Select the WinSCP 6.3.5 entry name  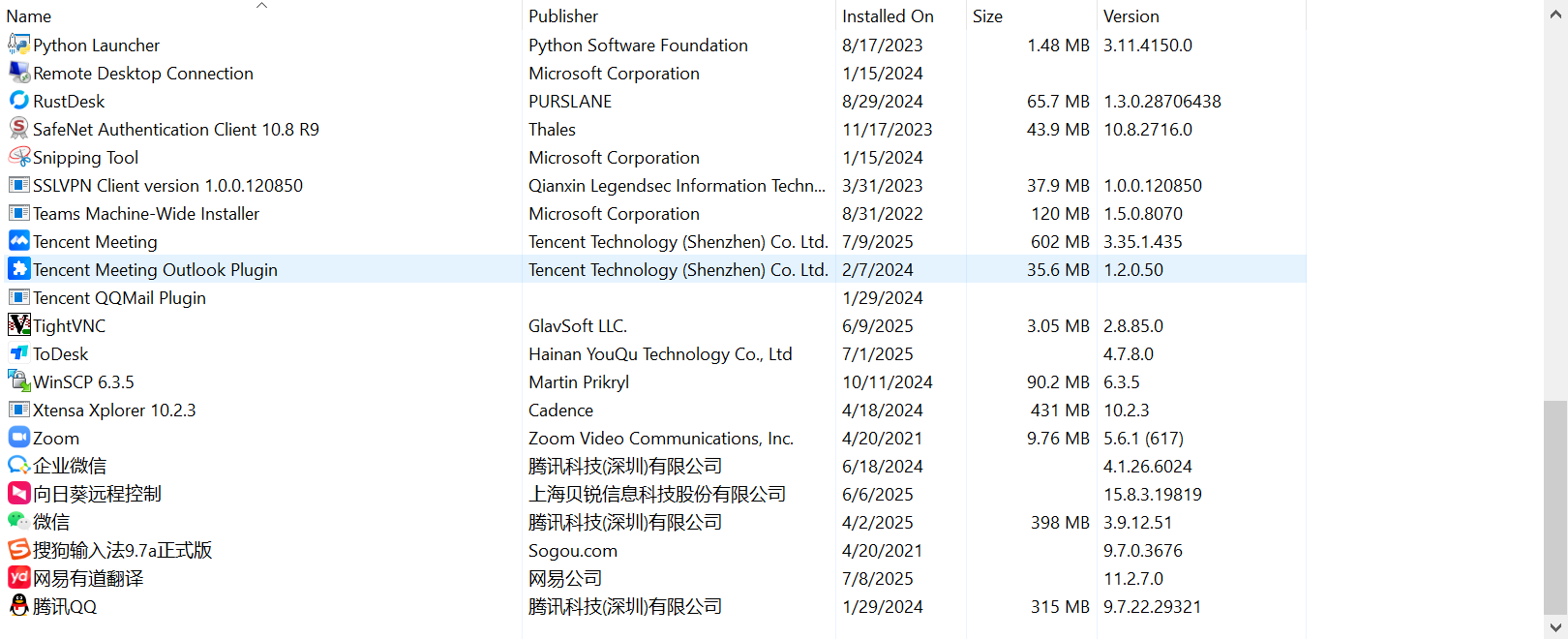point(83,382)
